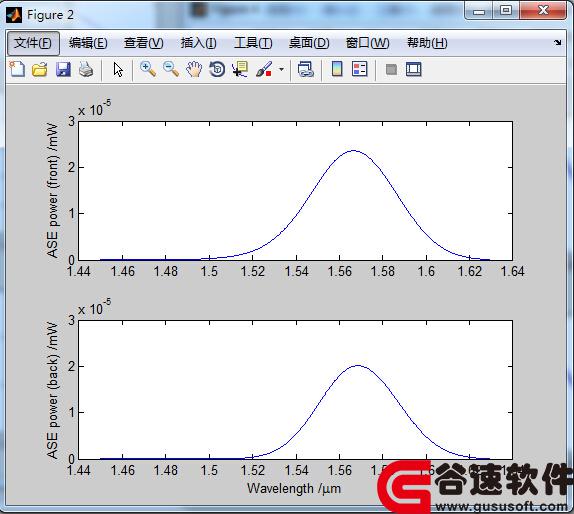Select the Edit Plot arrow tool
The image size is (574, 514).
tap(118, 69)
